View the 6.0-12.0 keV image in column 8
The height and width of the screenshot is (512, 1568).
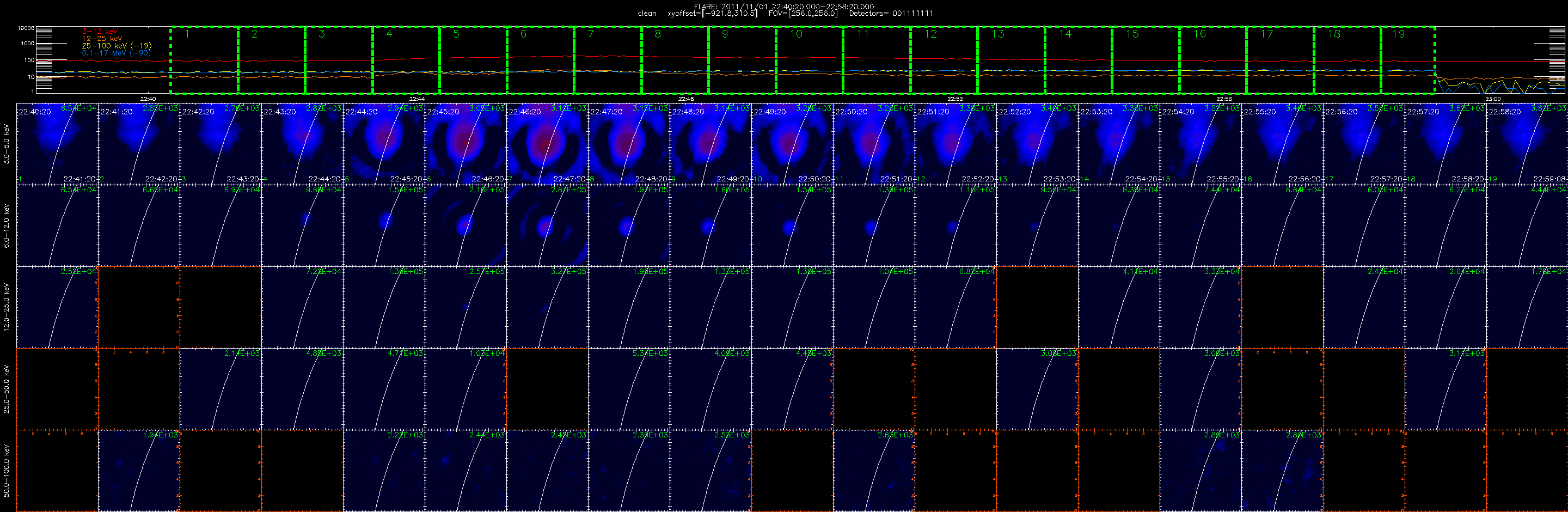coord(629,225)
